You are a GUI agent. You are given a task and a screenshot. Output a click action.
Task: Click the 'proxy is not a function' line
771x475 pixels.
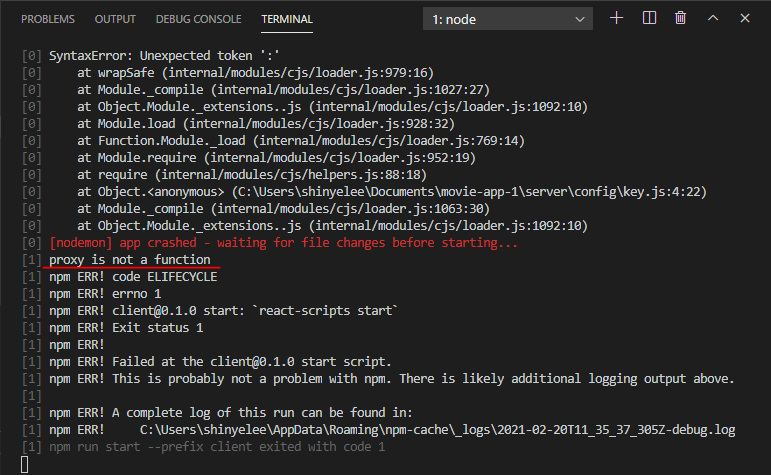(x=130, y=260)
